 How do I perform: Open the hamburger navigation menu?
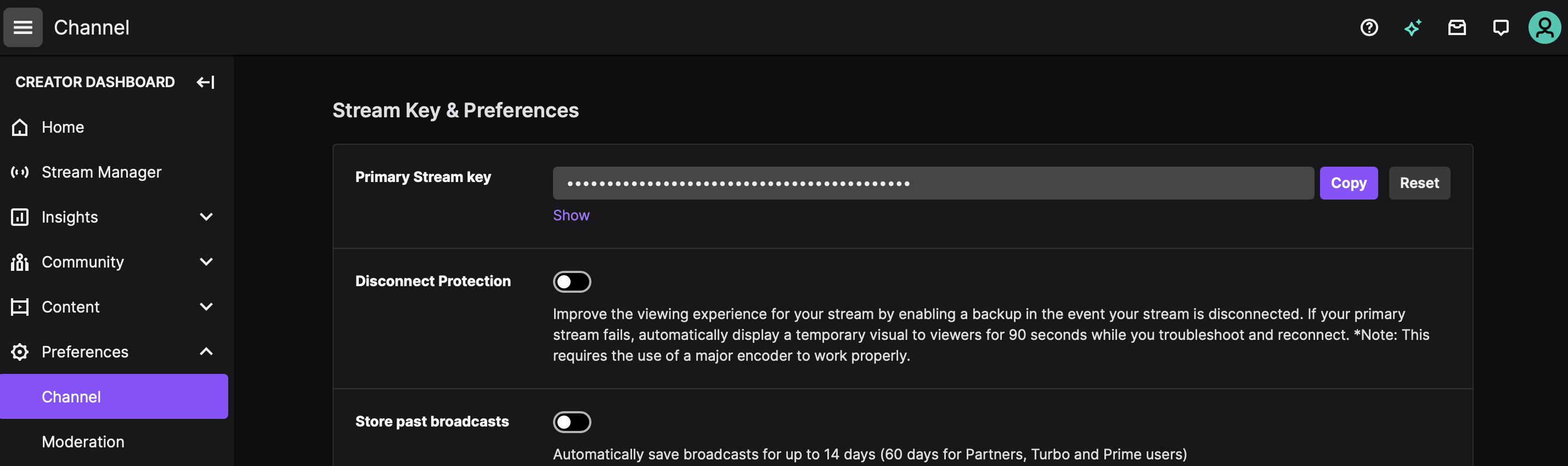click(22, 27)
